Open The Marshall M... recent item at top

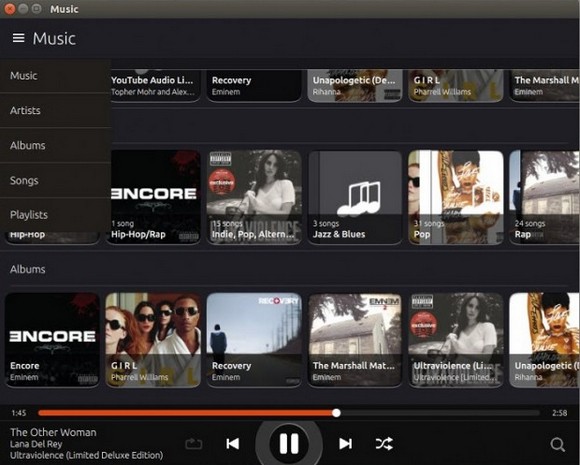click(x=544, y=85)
